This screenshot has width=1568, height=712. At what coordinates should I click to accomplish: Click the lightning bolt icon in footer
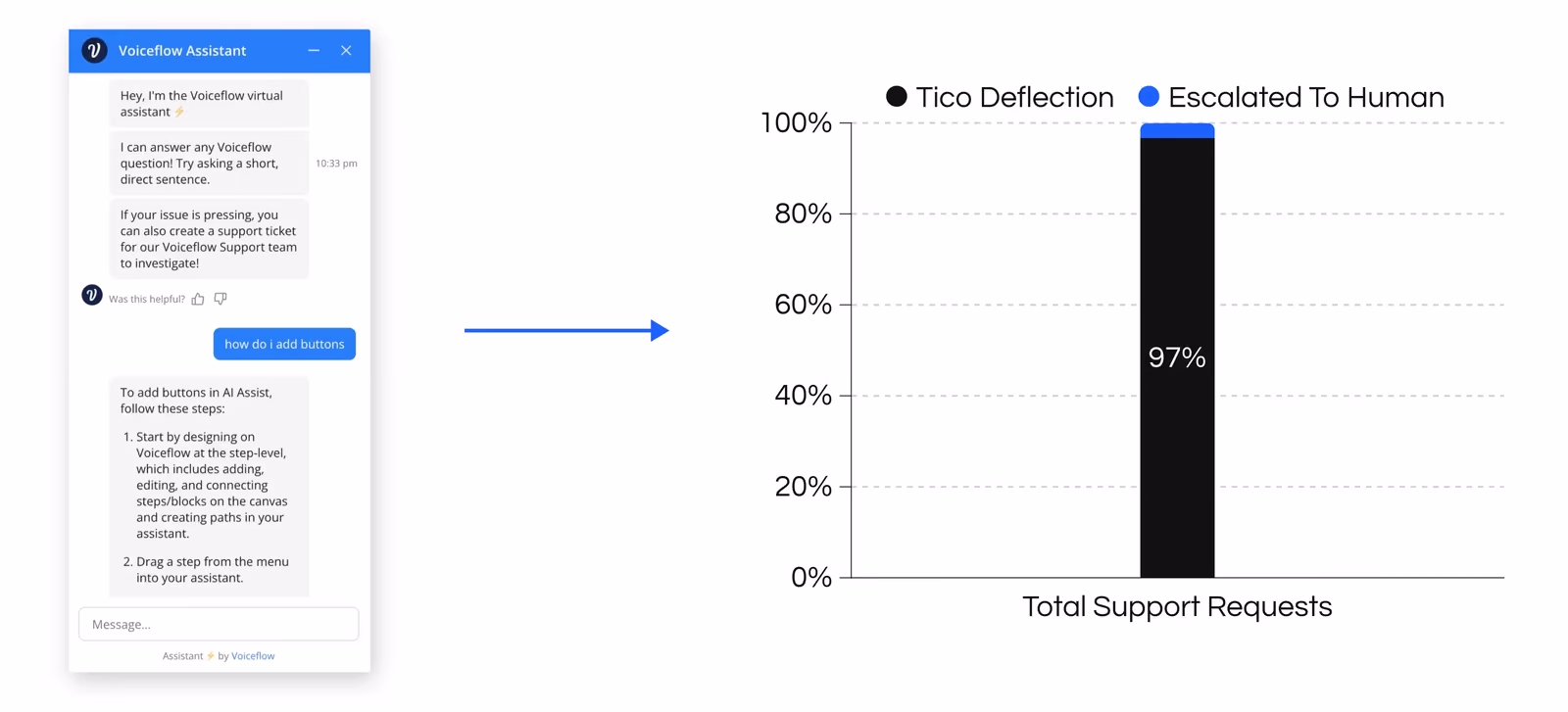(210, 656)
